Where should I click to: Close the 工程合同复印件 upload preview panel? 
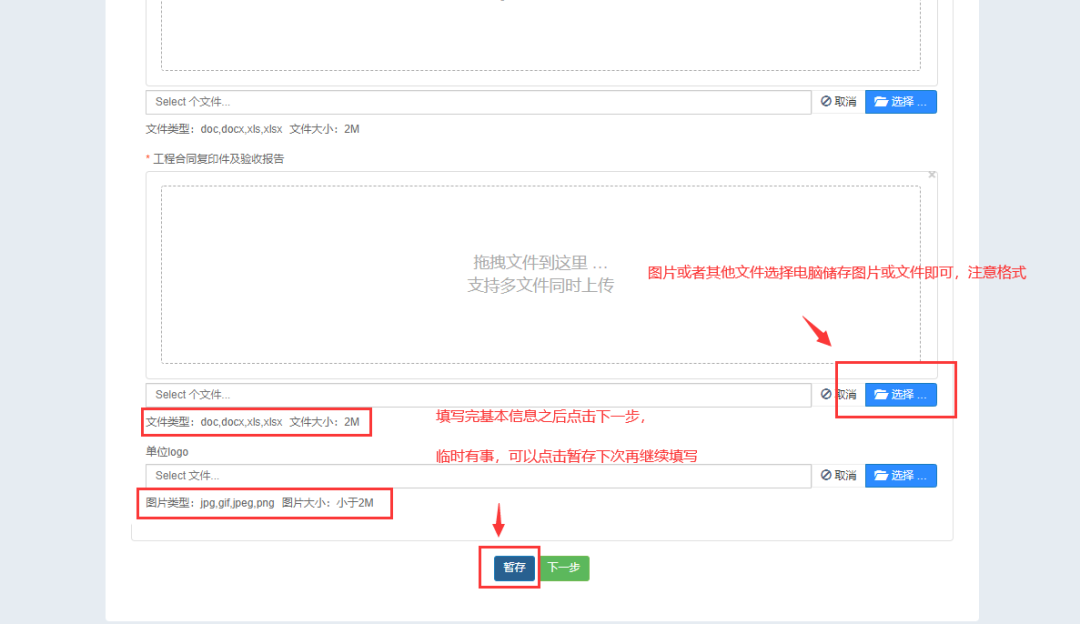point(931,175)
